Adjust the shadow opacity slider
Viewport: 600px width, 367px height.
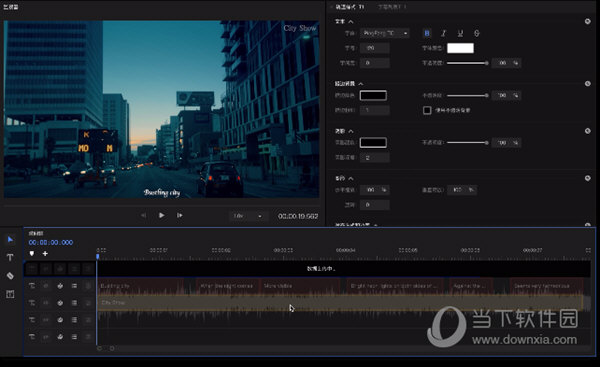[468, 143]
